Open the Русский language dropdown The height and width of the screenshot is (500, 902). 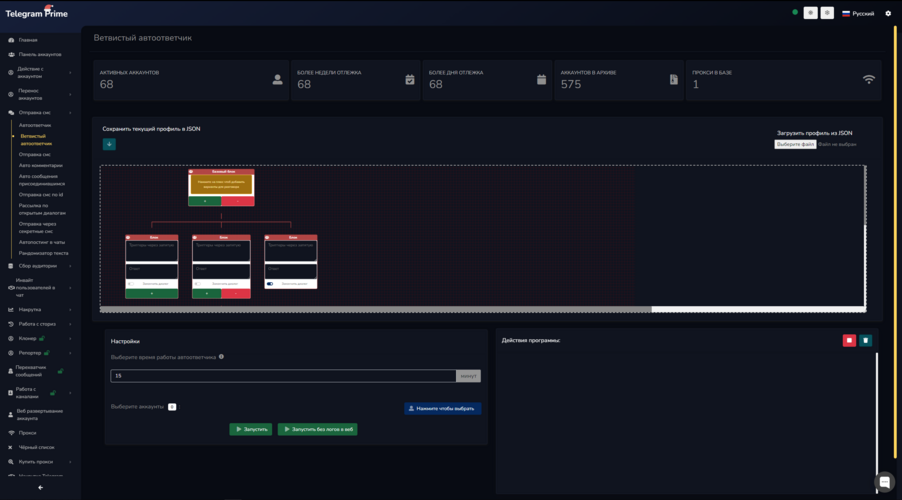tap(858, 14)
